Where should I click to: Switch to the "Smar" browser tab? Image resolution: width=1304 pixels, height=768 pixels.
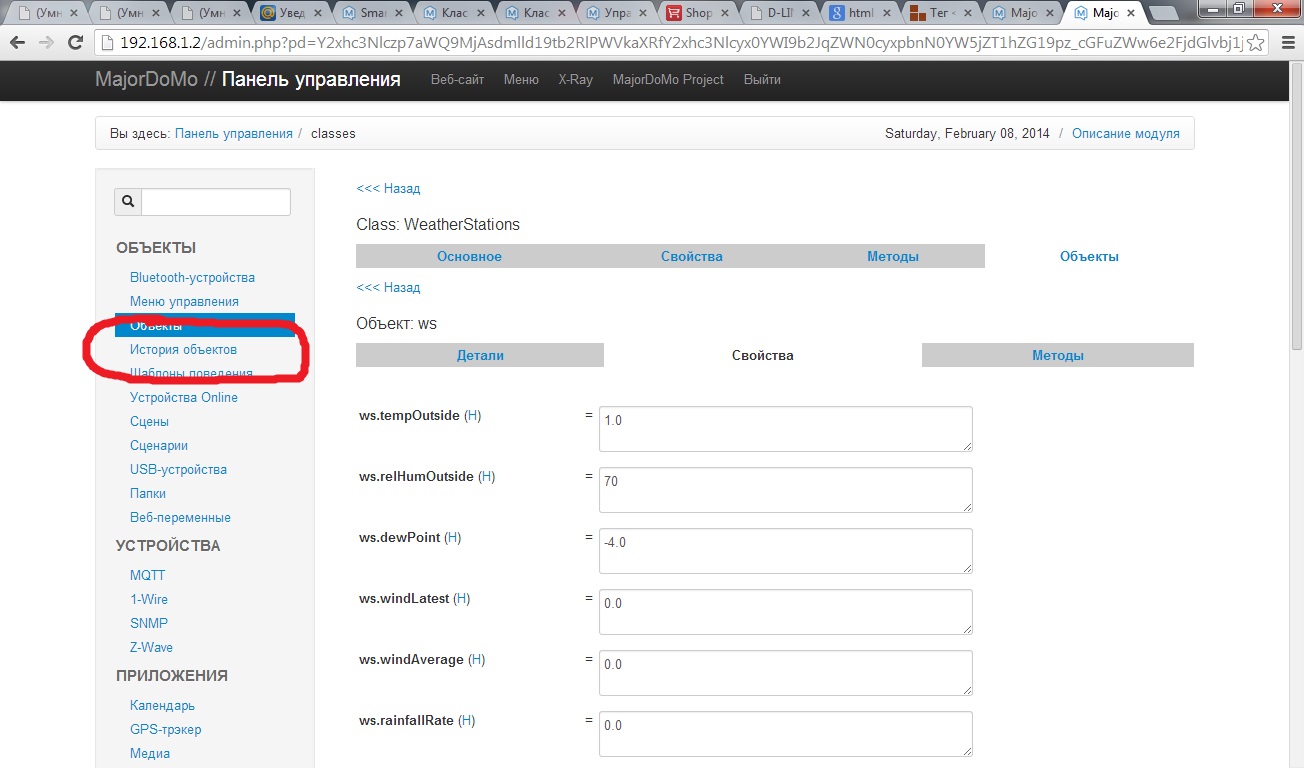(x=374, y=13)
